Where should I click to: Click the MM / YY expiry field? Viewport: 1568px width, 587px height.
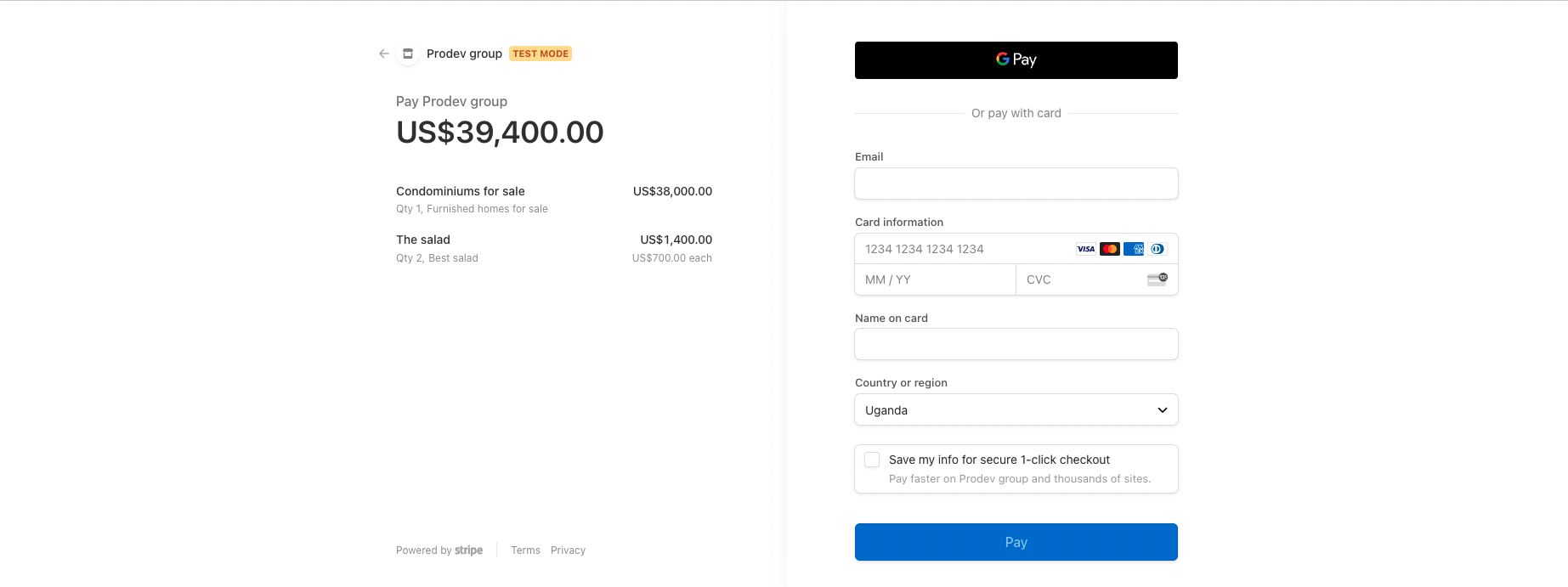click(x=935, y=279)
